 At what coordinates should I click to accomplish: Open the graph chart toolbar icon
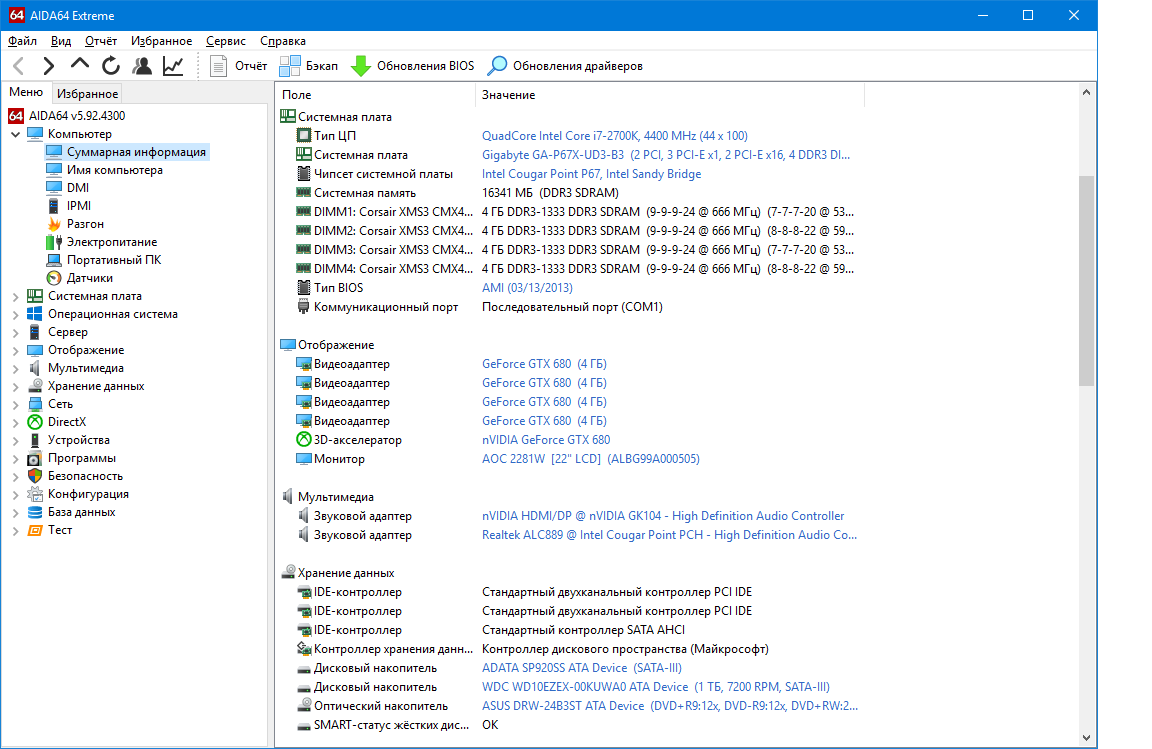click(173, 66)
